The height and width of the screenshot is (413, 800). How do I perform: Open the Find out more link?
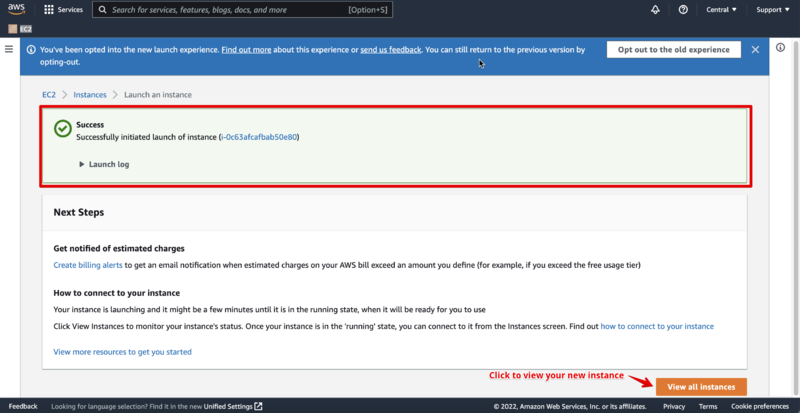point(246,50)
